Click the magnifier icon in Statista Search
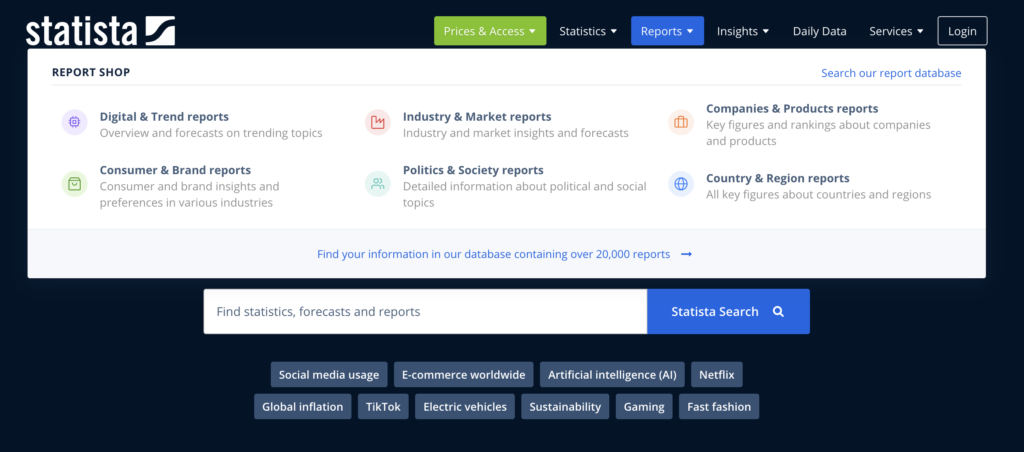 tap(778, 312)
